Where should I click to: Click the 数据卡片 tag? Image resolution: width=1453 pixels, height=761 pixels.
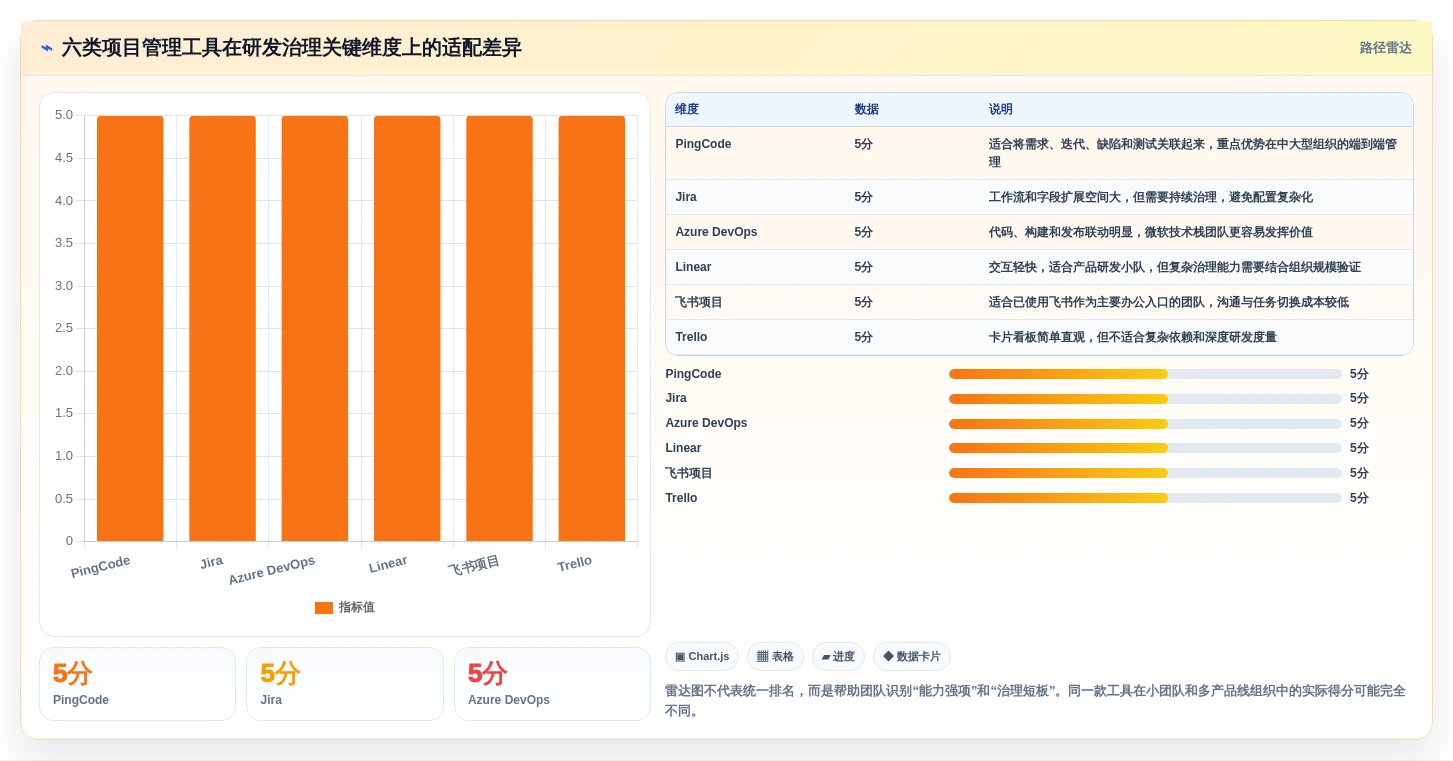[x=912, y=657]
